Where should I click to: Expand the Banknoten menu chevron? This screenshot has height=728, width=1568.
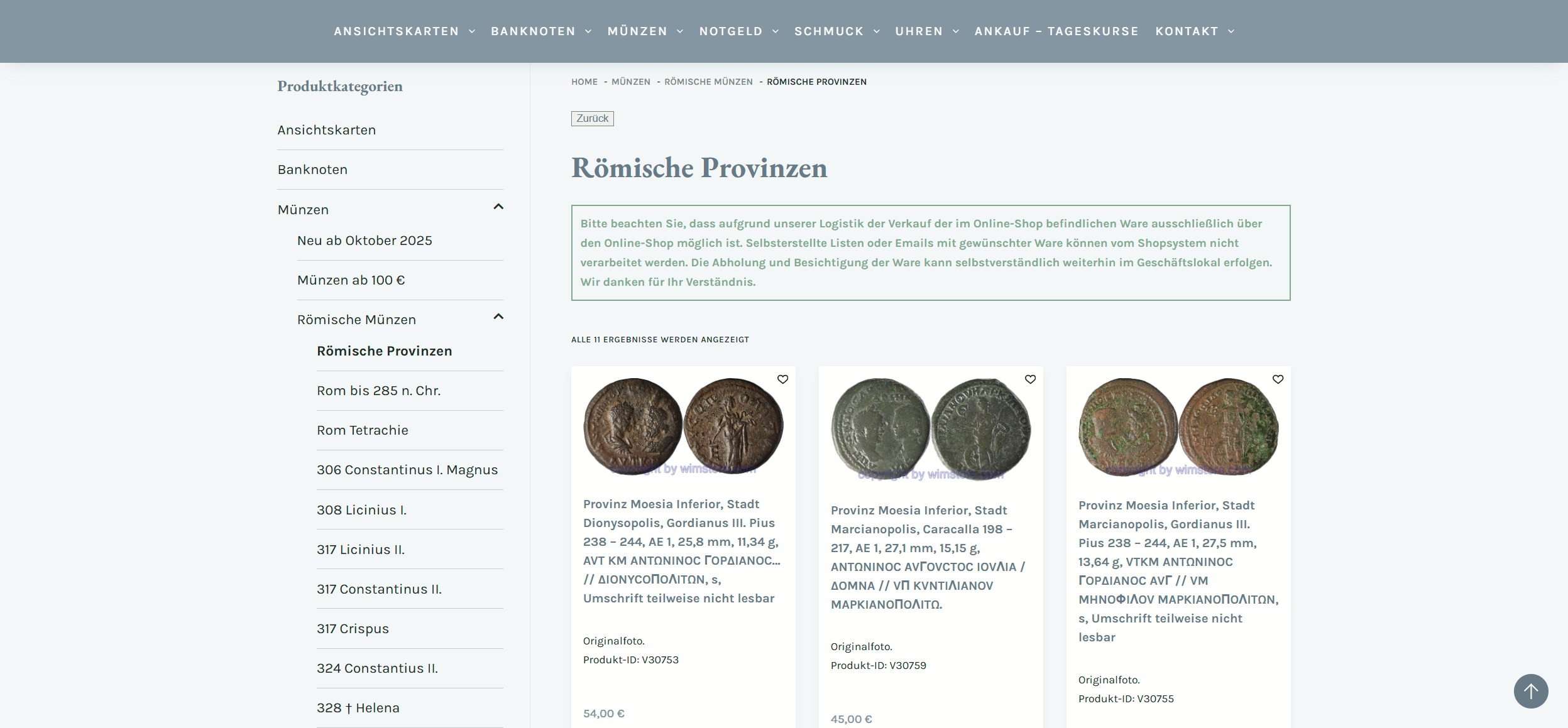click(588, 31)
